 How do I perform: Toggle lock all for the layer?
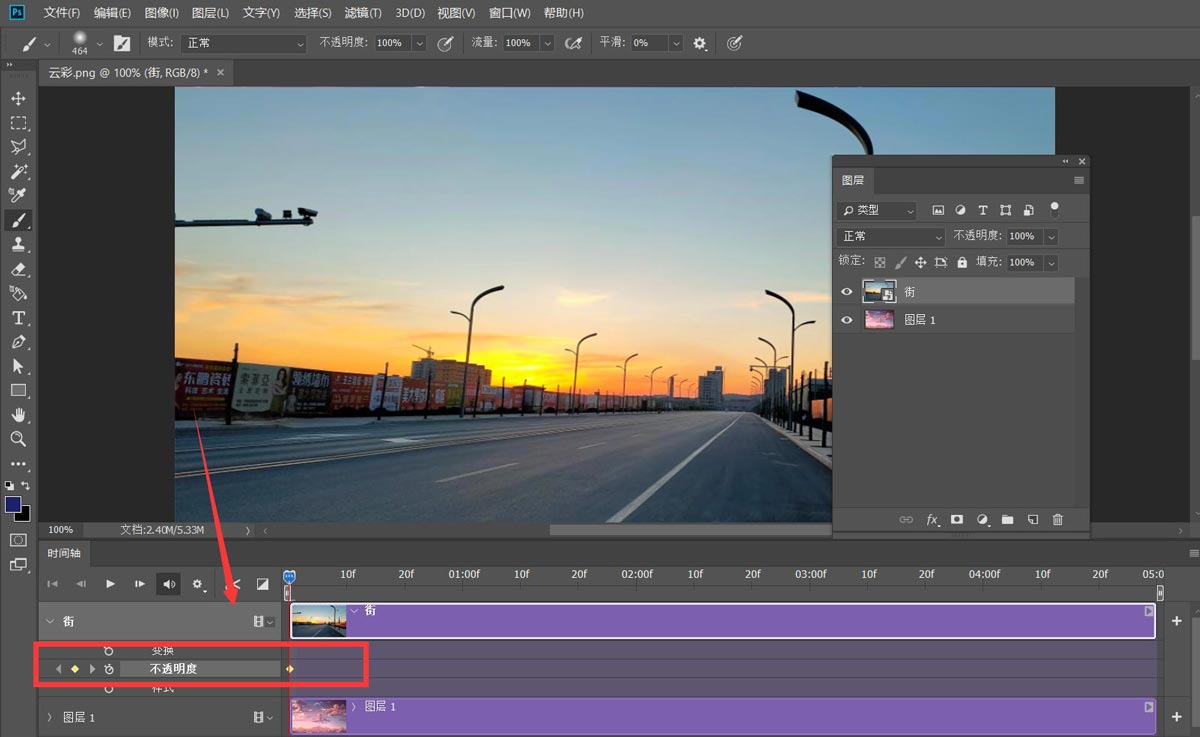[x=962, y=262]
